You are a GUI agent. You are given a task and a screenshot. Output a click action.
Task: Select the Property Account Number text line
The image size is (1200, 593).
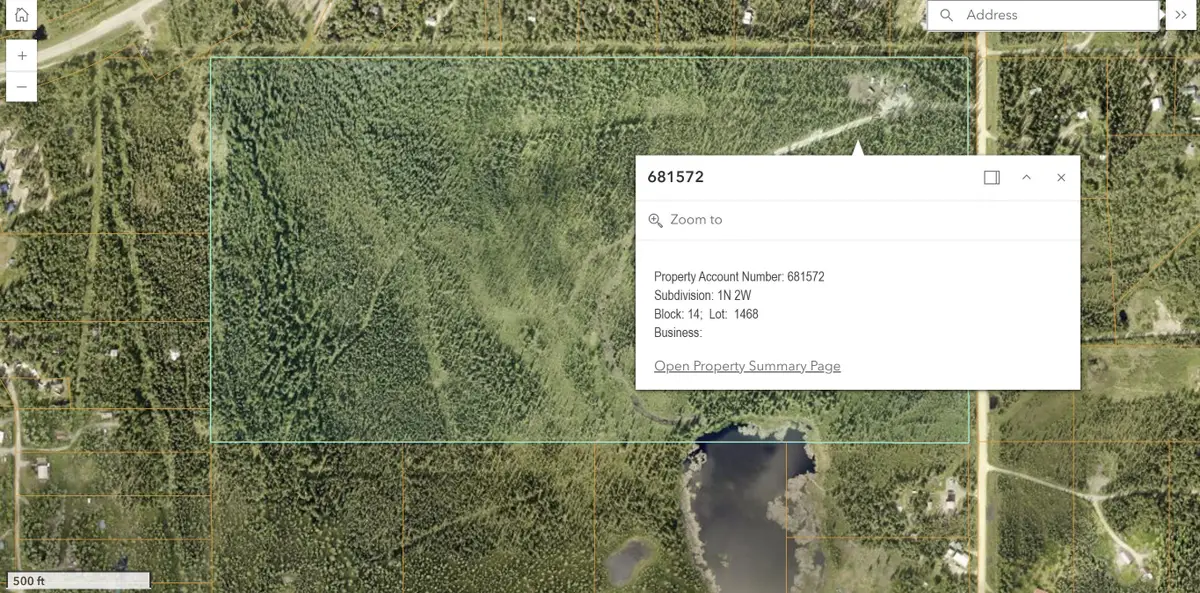739,277
